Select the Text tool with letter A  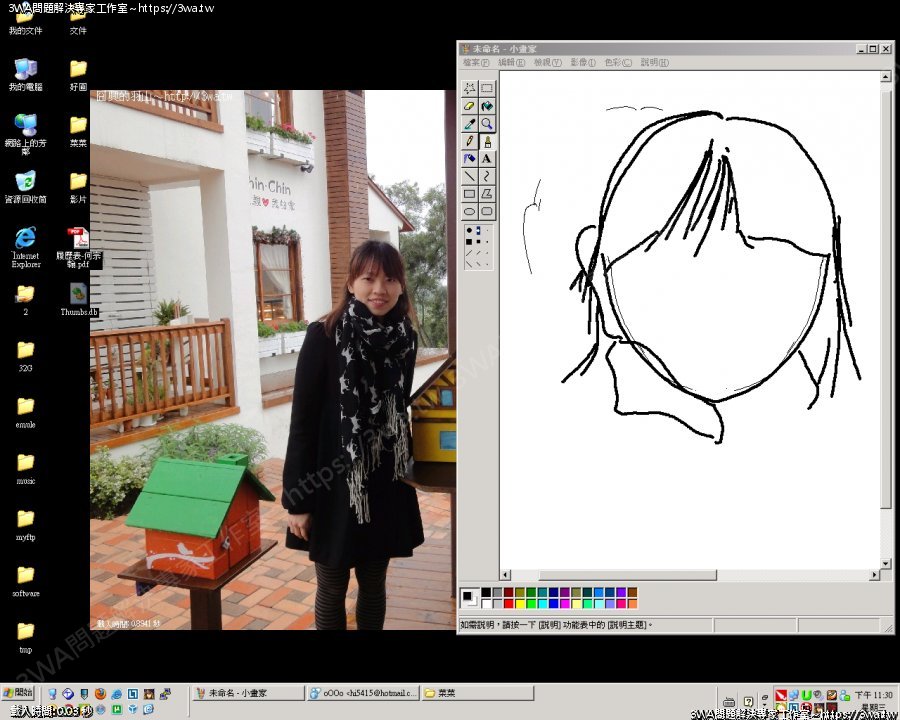(487, 159)
